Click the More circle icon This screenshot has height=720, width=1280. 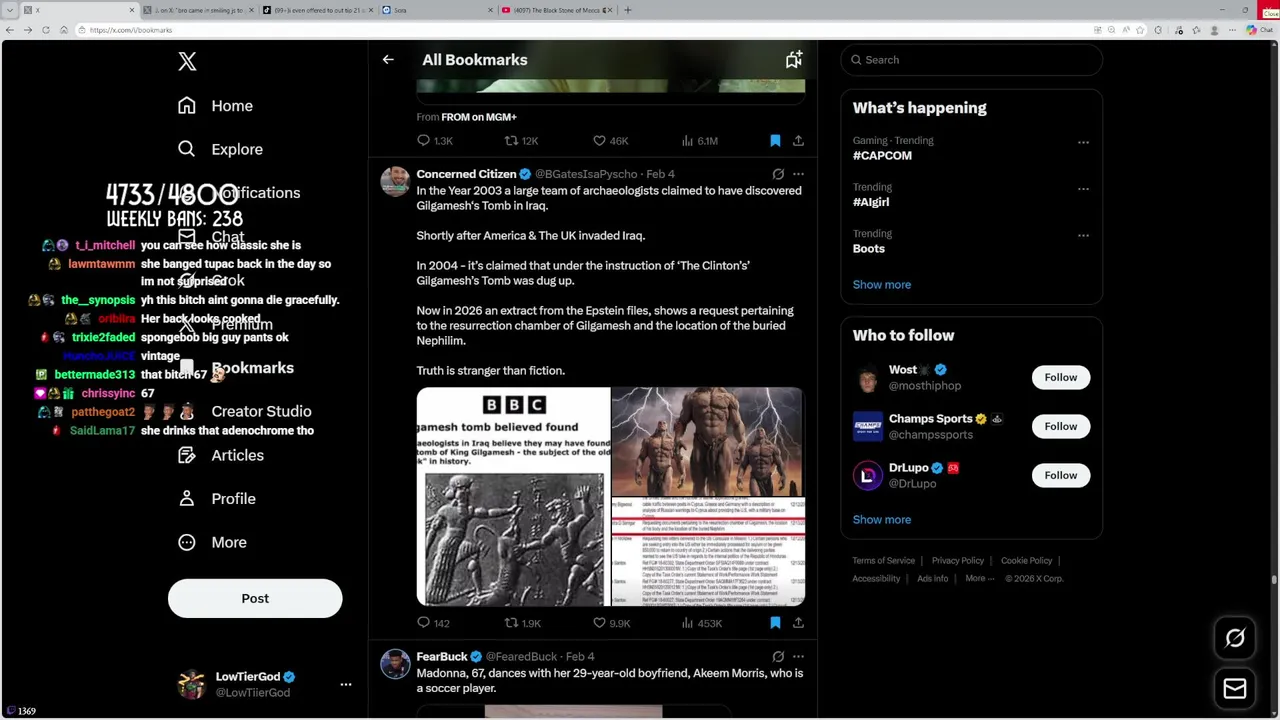[x=187, y=542]
